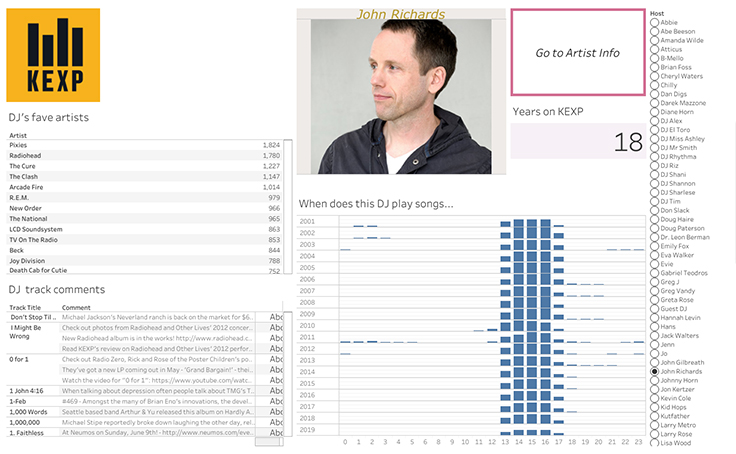
Task: Select the '1. Faithless' track row
Action: 27,433
